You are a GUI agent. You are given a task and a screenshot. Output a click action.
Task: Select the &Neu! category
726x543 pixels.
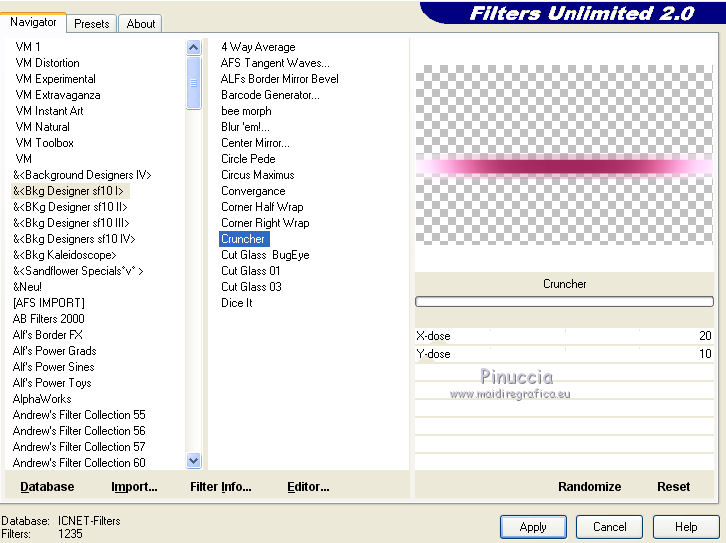point(27,287)
